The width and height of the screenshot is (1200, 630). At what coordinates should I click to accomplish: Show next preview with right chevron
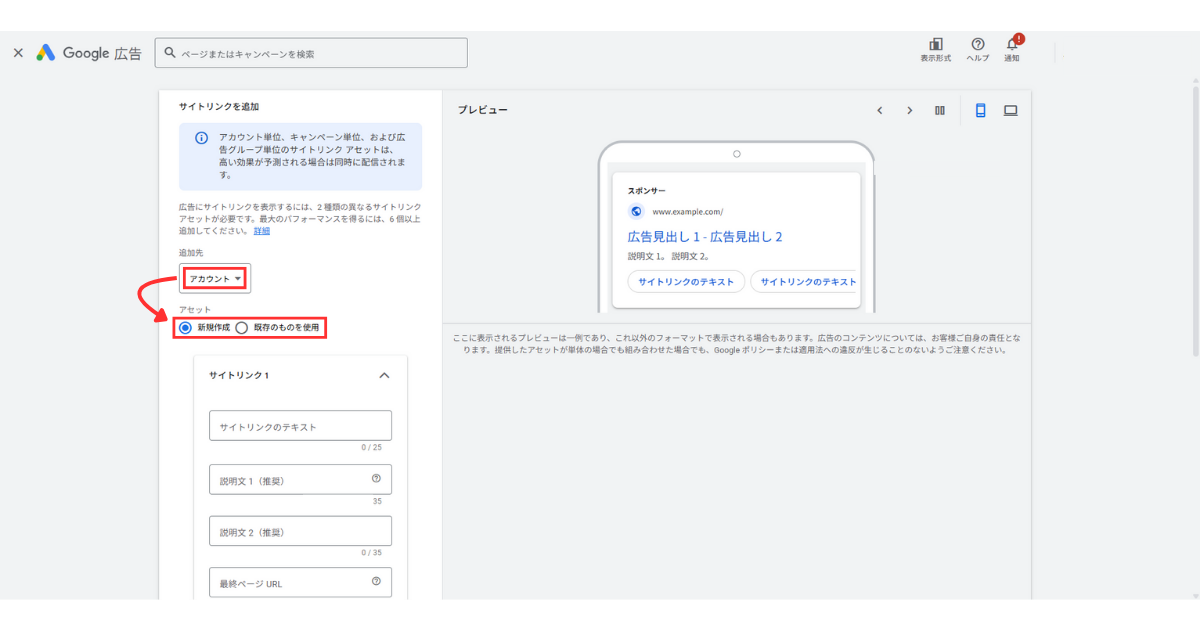[x=909, y=111]
